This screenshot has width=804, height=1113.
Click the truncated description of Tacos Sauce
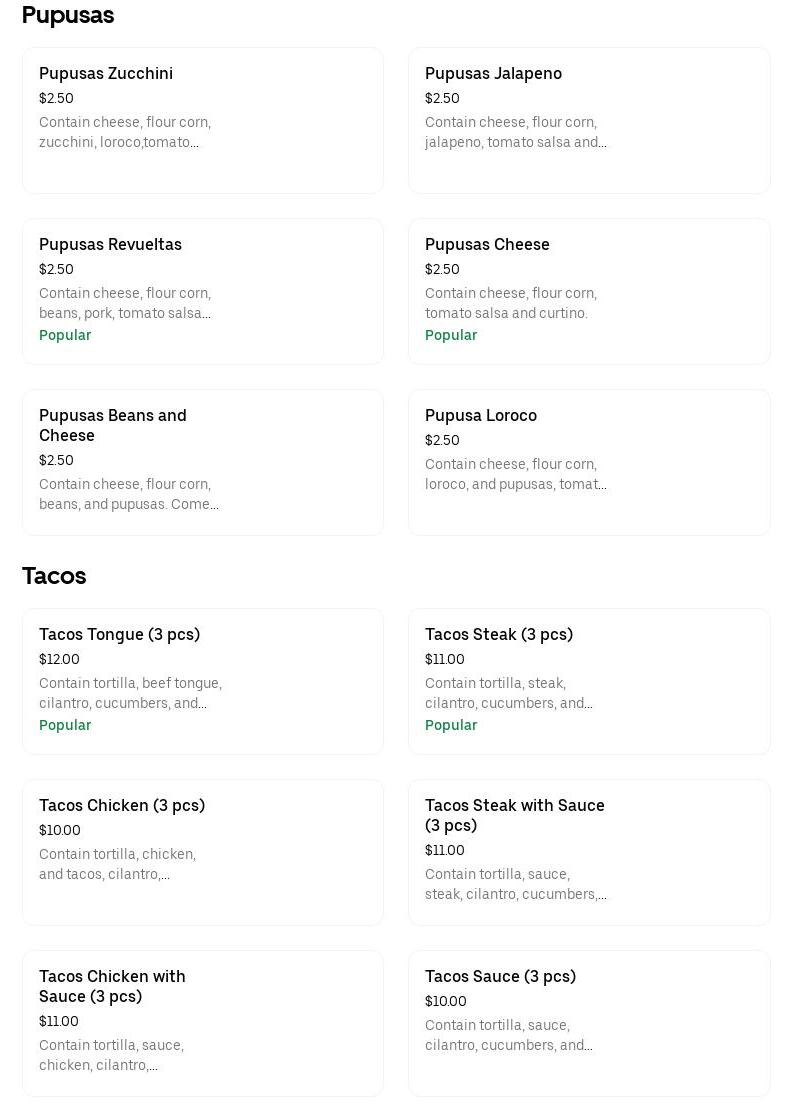coord(508,1035)
